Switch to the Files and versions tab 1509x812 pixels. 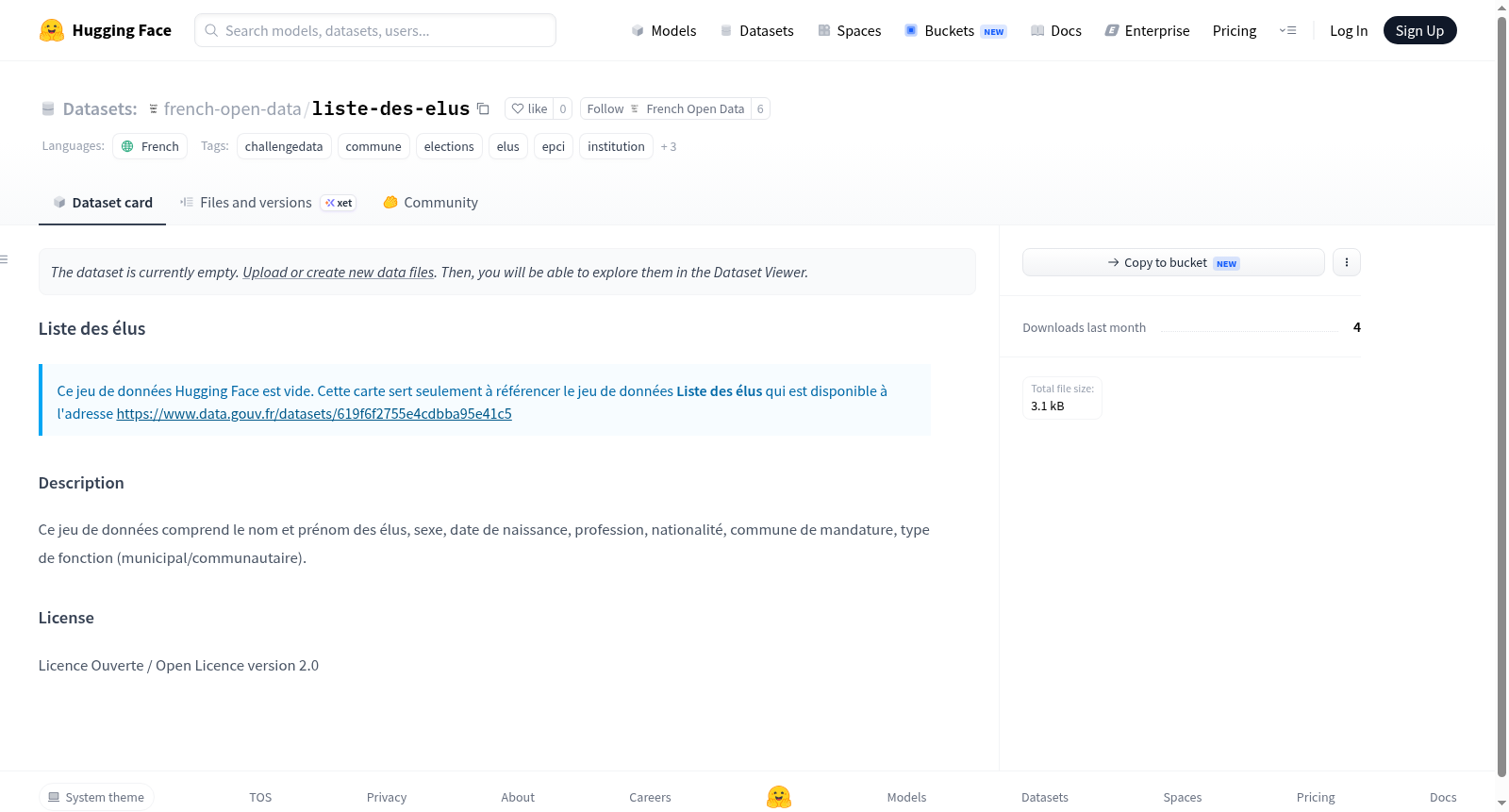click(268, 203)
